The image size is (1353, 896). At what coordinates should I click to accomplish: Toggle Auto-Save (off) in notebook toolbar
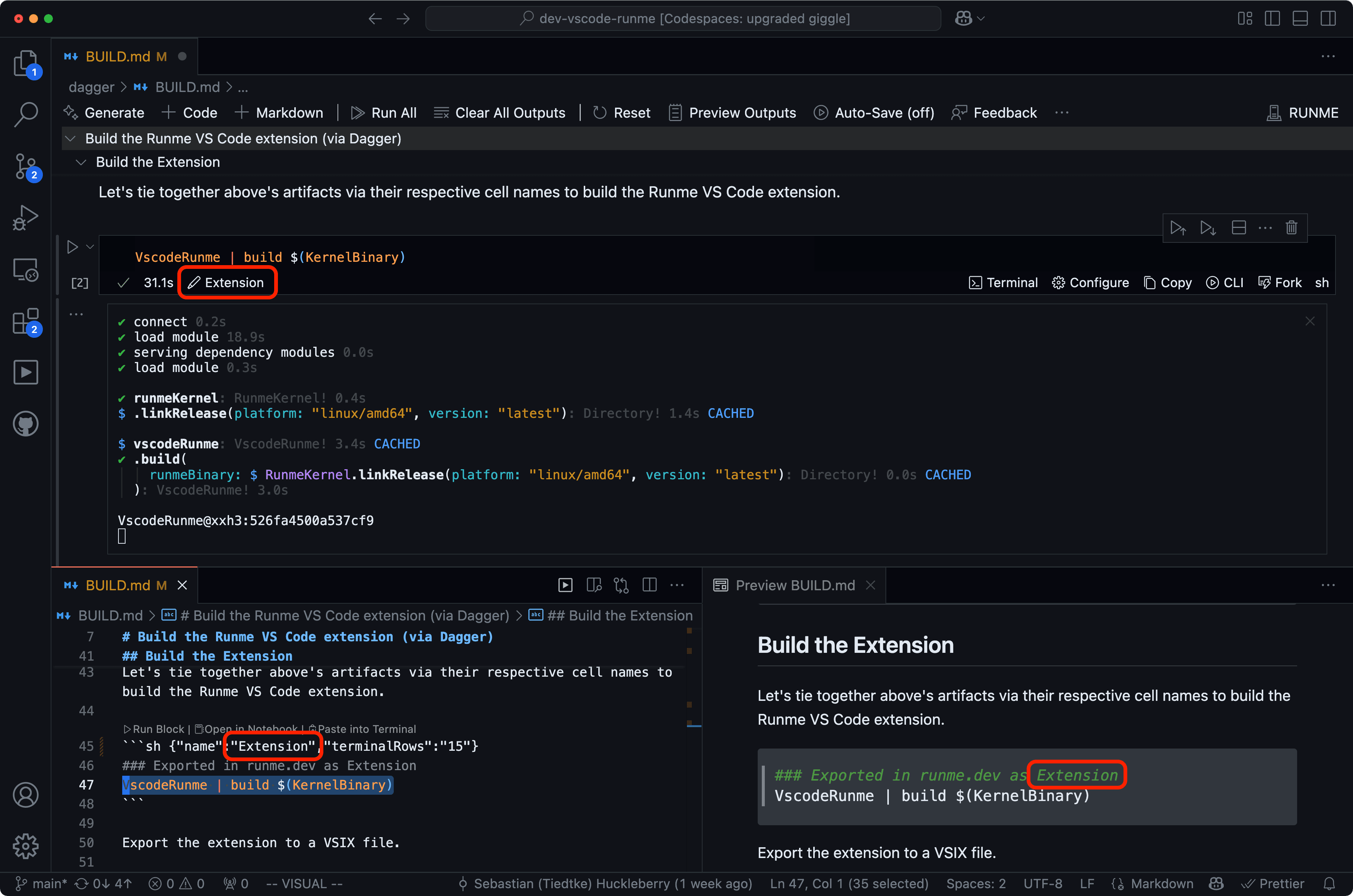[x=874, y=112]
